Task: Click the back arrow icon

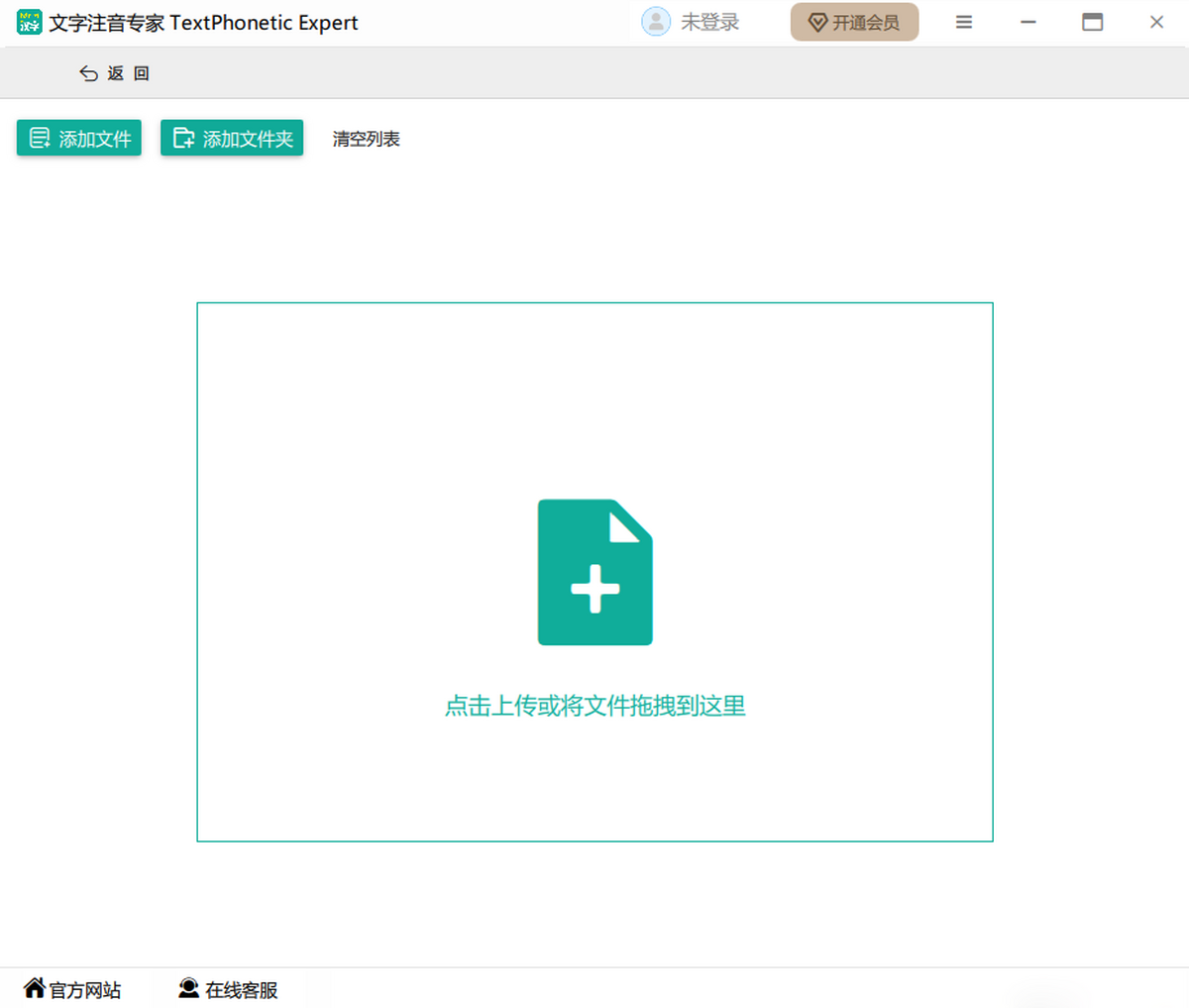Action: [x=88, y=73]
